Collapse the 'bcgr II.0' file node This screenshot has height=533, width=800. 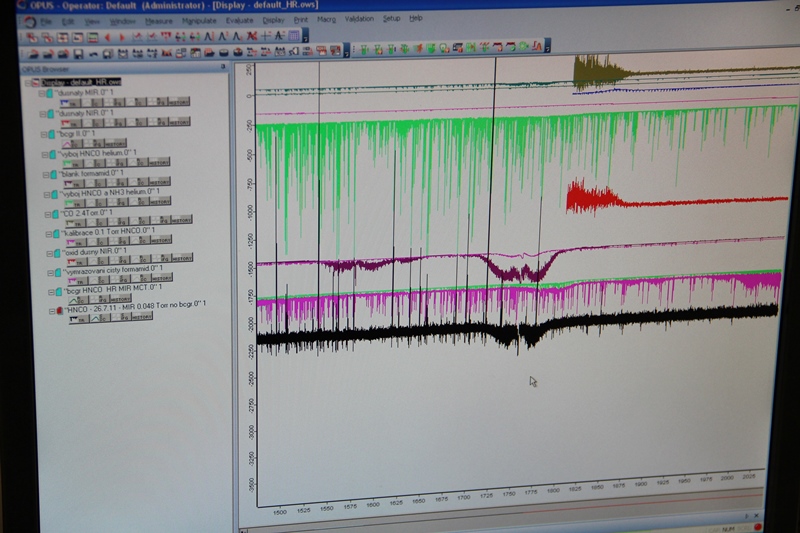[44, 135]
